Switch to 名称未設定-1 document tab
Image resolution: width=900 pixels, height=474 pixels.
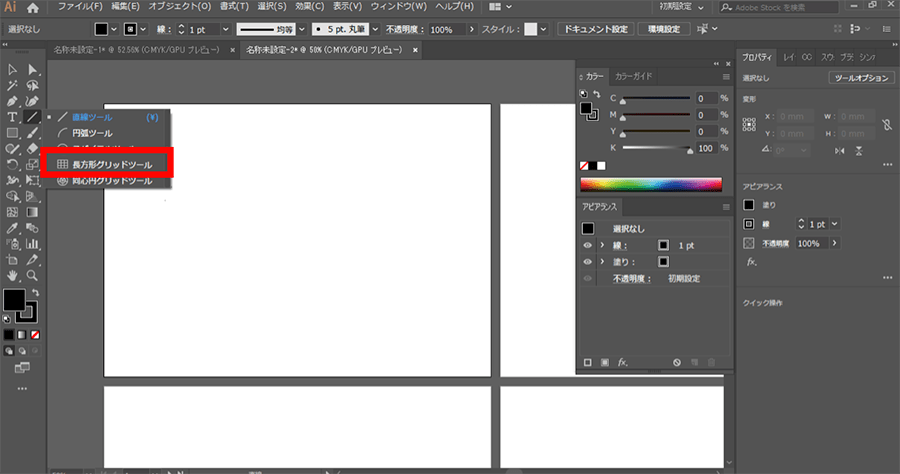click(137, 50)
